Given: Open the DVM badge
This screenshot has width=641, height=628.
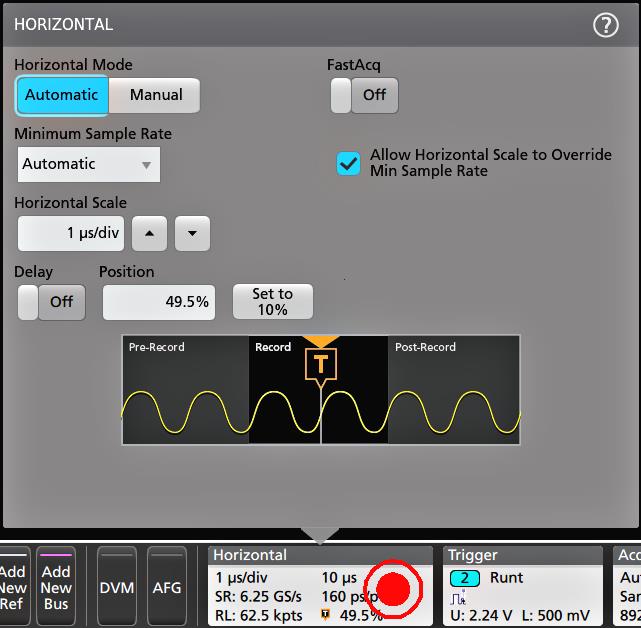Looking at the screenshot, I should pyautogui.click(x=117, y=587).
